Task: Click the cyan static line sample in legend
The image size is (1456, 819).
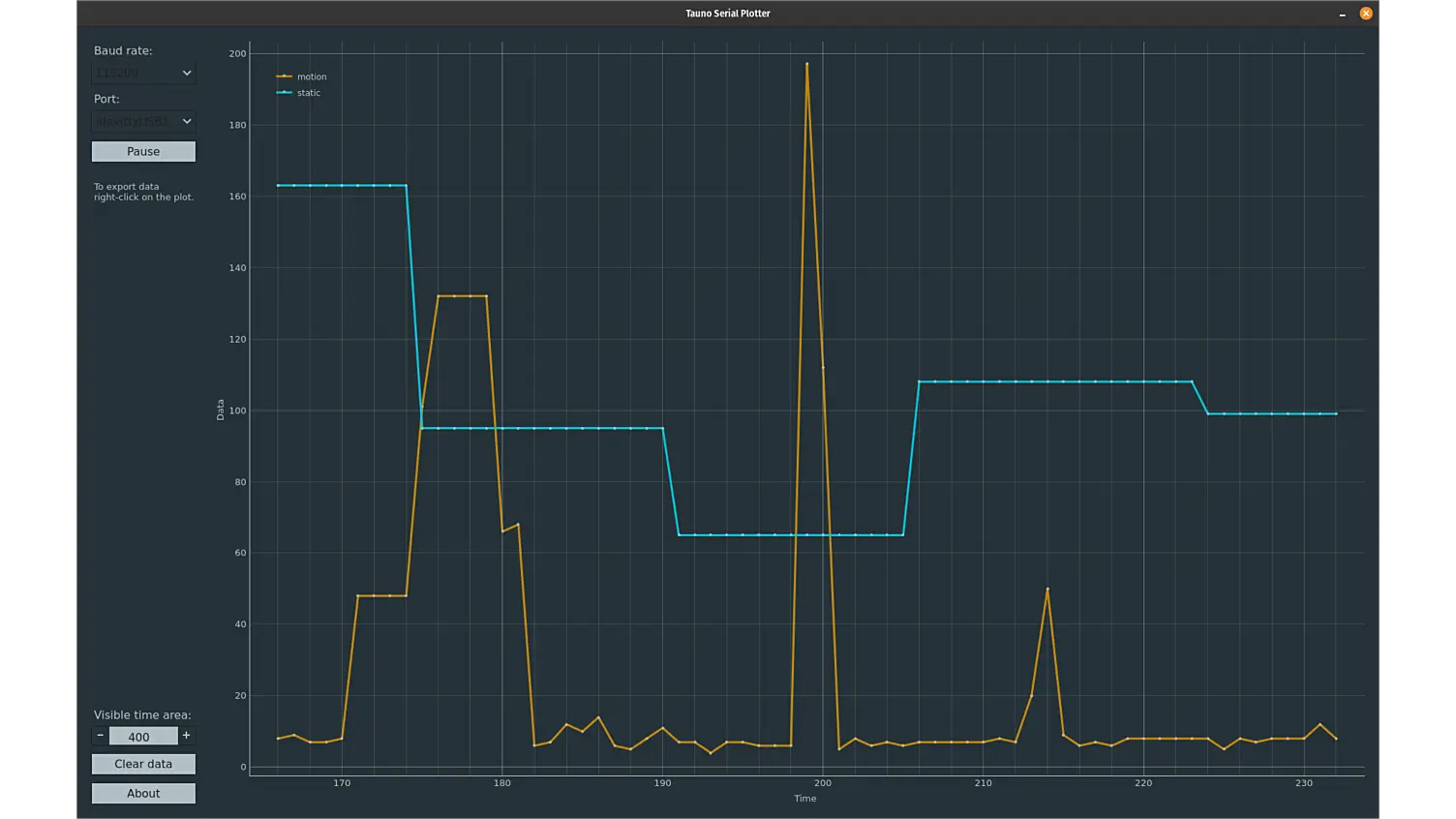Action: click(284, 93)
